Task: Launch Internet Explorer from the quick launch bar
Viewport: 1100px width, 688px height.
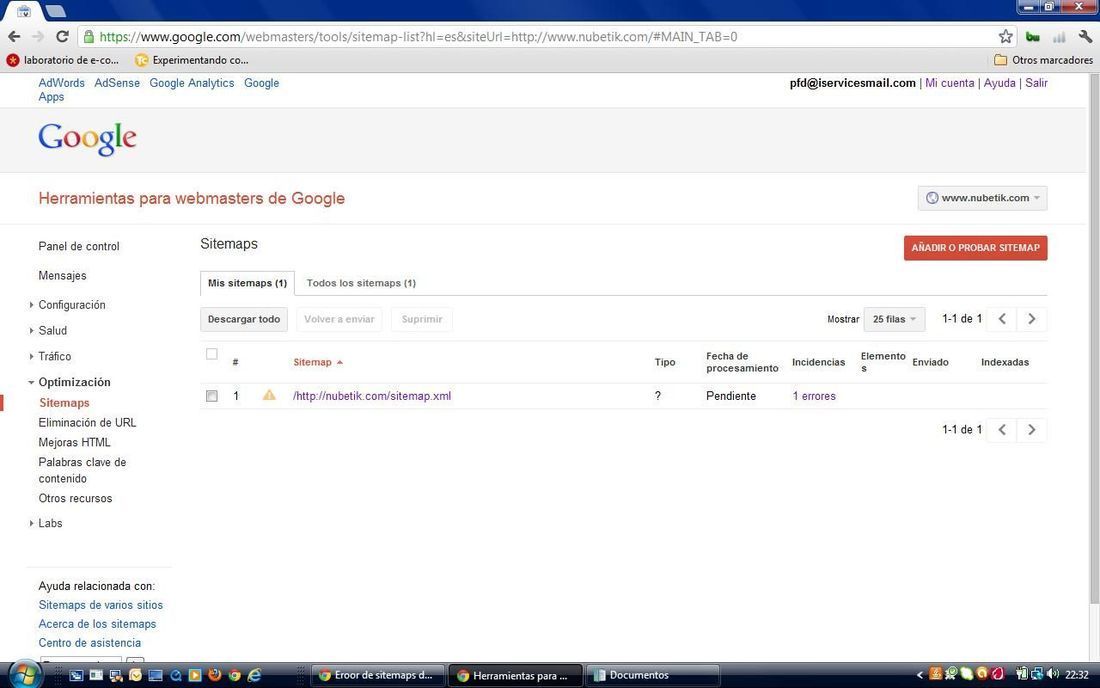Action: pyautogui.click(x=254, y=675)
